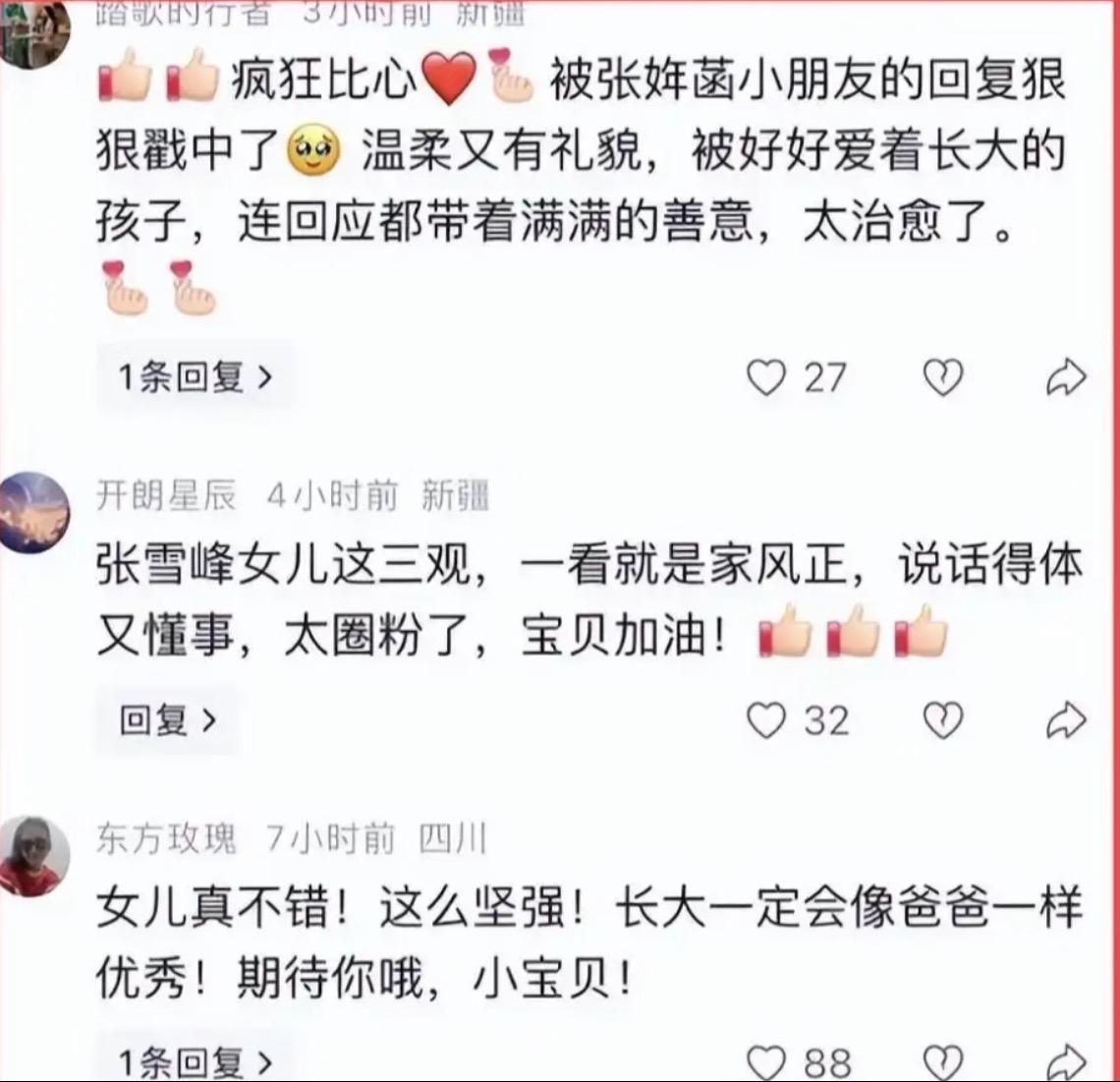This screenshot has width=1120, height=1082.
Task: Open the top commenter's avatar
Action: point(32,34)
